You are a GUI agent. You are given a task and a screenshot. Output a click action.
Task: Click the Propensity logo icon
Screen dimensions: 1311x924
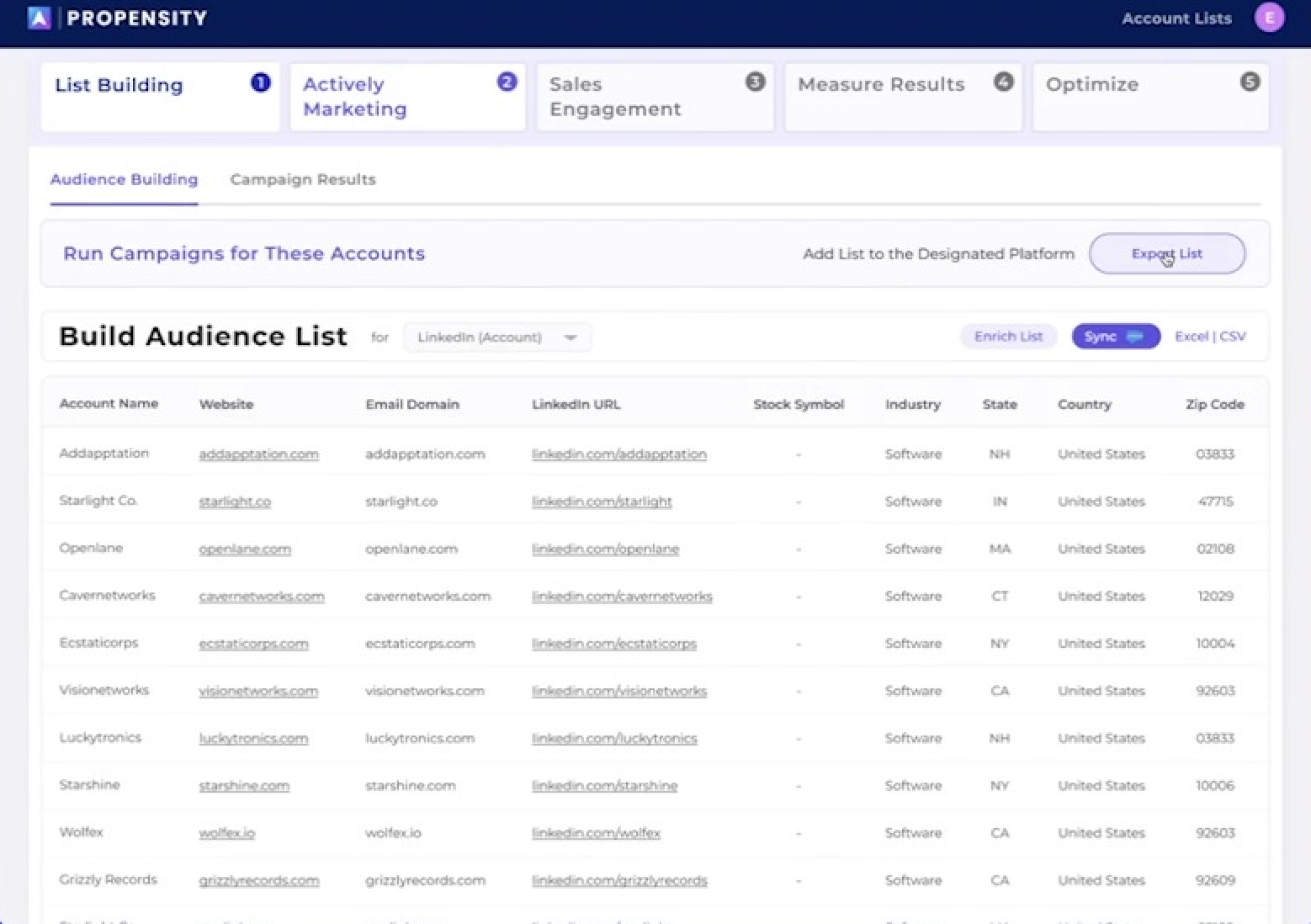point(39,18)
